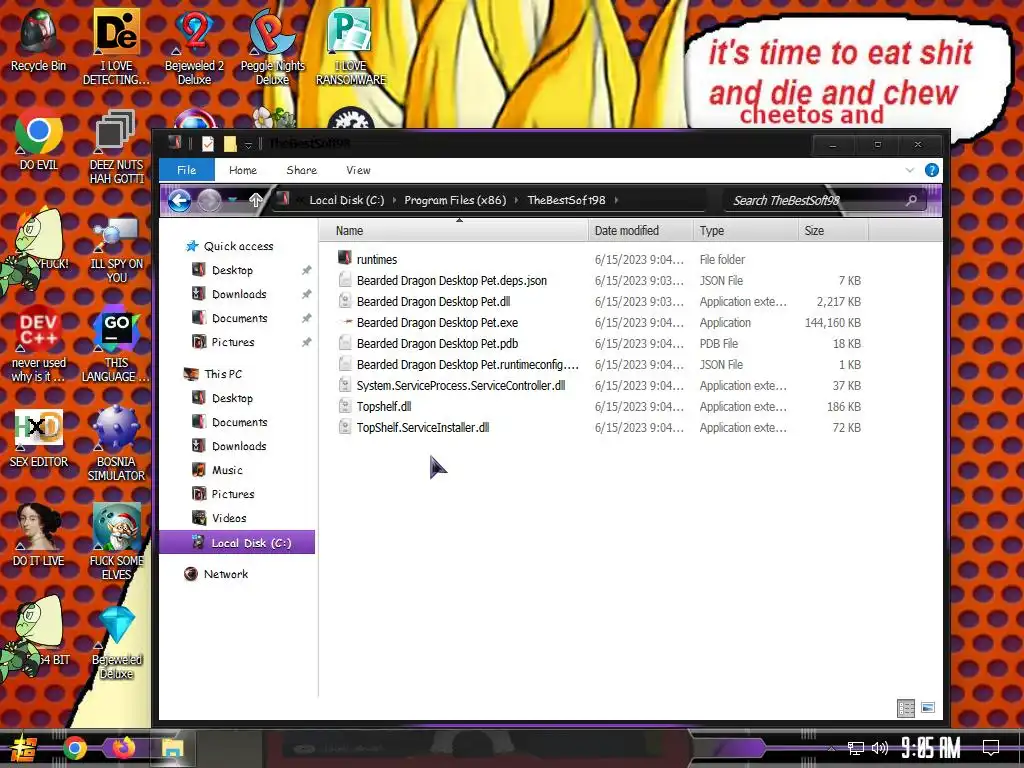
Task: Unpin Pictures from Quick access
Action: click(x=306, y=342)
